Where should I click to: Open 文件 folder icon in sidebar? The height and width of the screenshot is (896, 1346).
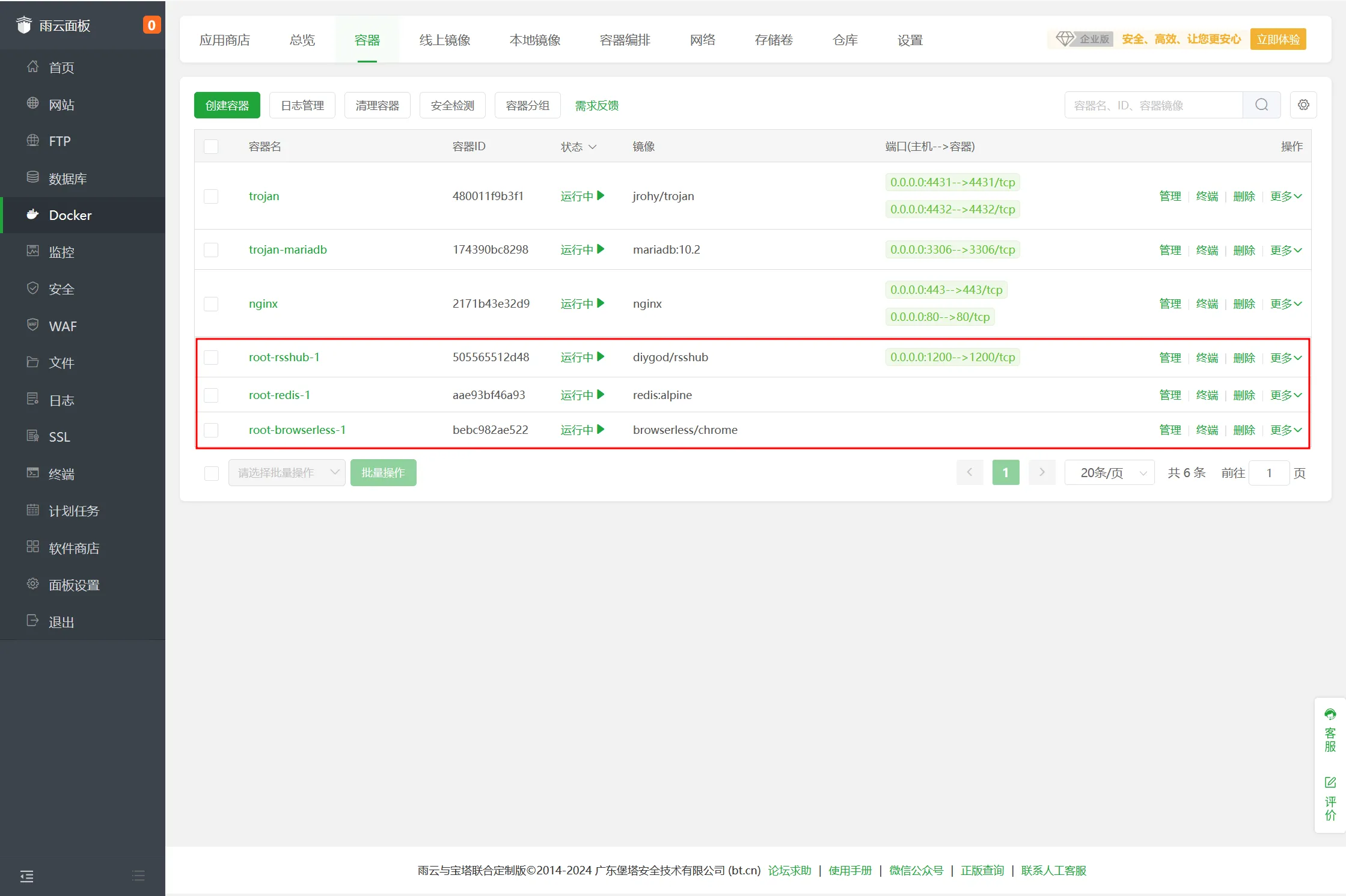[33, 362]
